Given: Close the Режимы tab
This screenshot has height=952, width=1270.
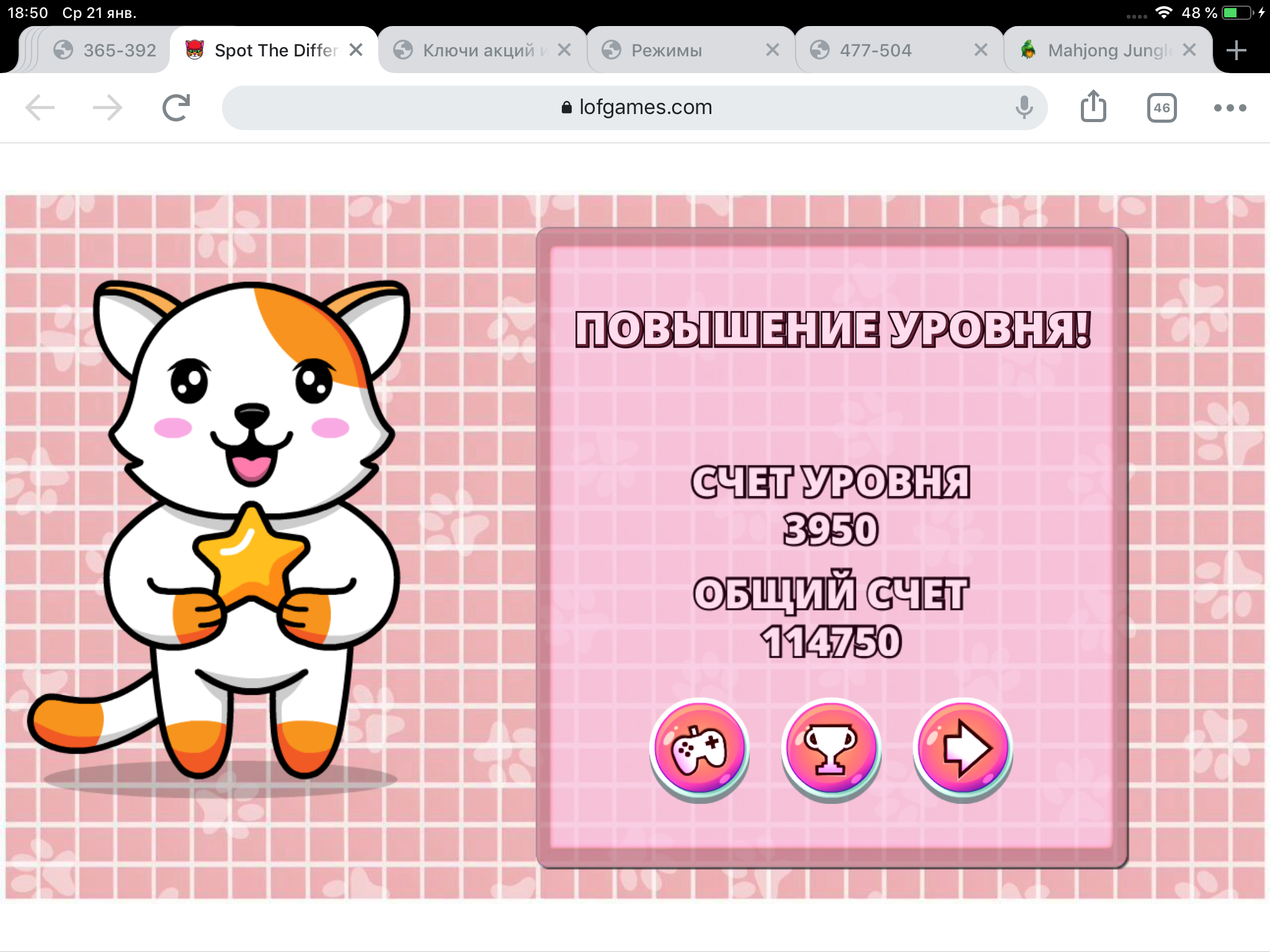Looking at the screenshot, I should coord(772,50).
